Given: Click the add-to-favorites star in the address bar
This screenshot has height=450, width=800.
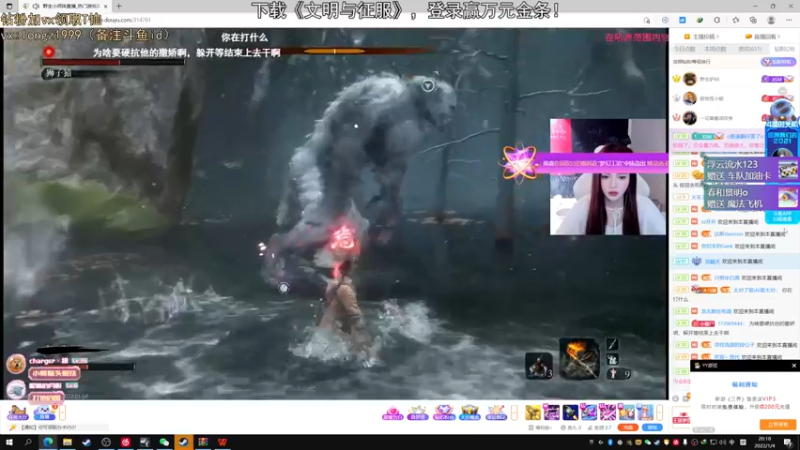Looking at the screenshot, I should pyautogui.click(x=647, y=20).
